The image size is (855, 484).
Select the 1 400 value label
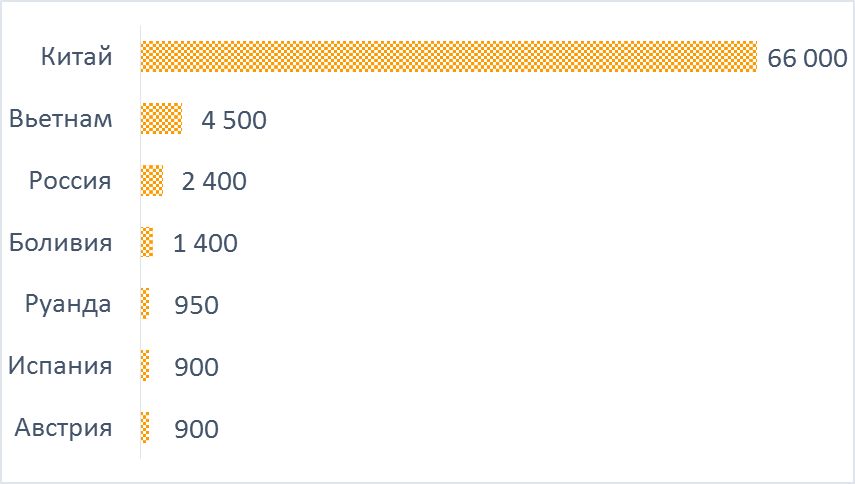coord(205,244)
